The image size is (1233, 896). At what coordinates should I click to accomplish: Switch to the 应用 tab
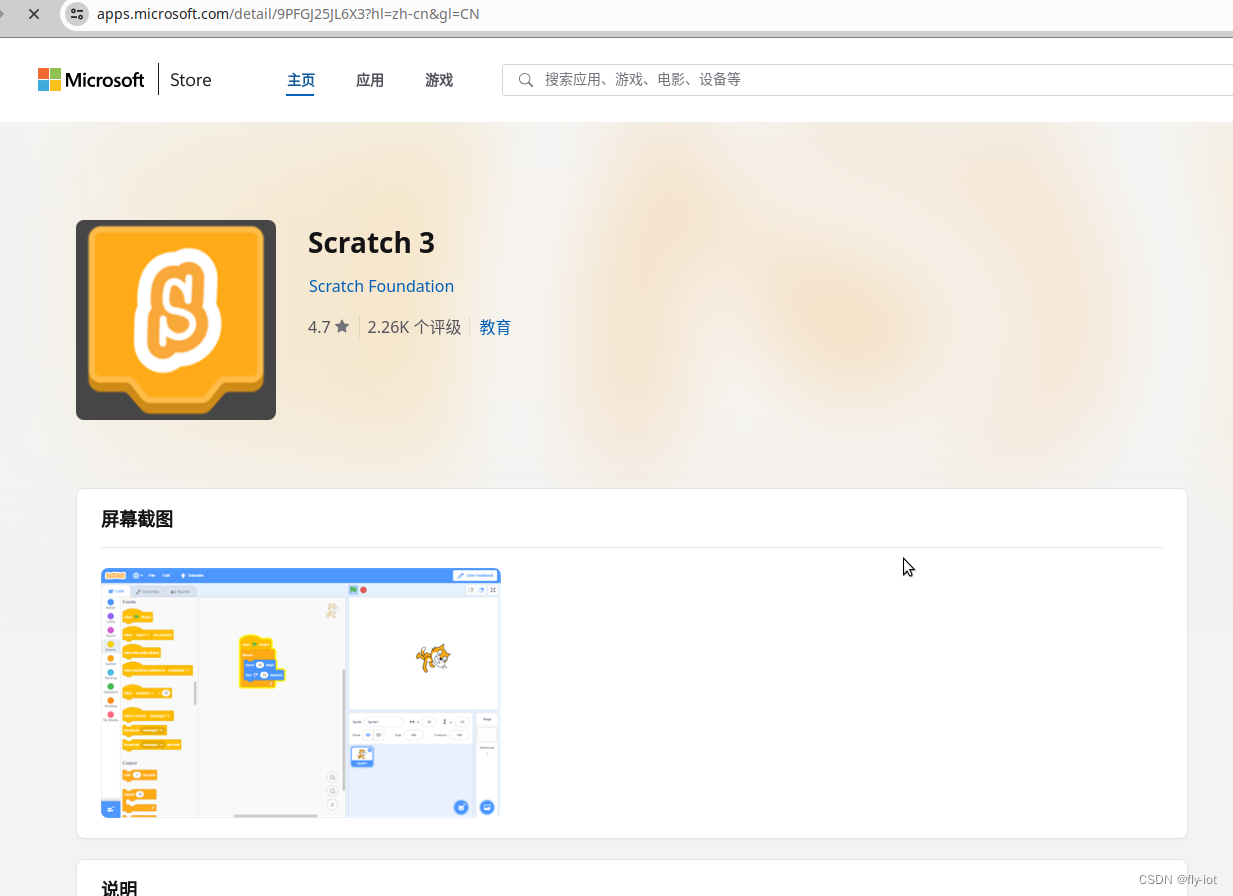[x=370, y=80]
